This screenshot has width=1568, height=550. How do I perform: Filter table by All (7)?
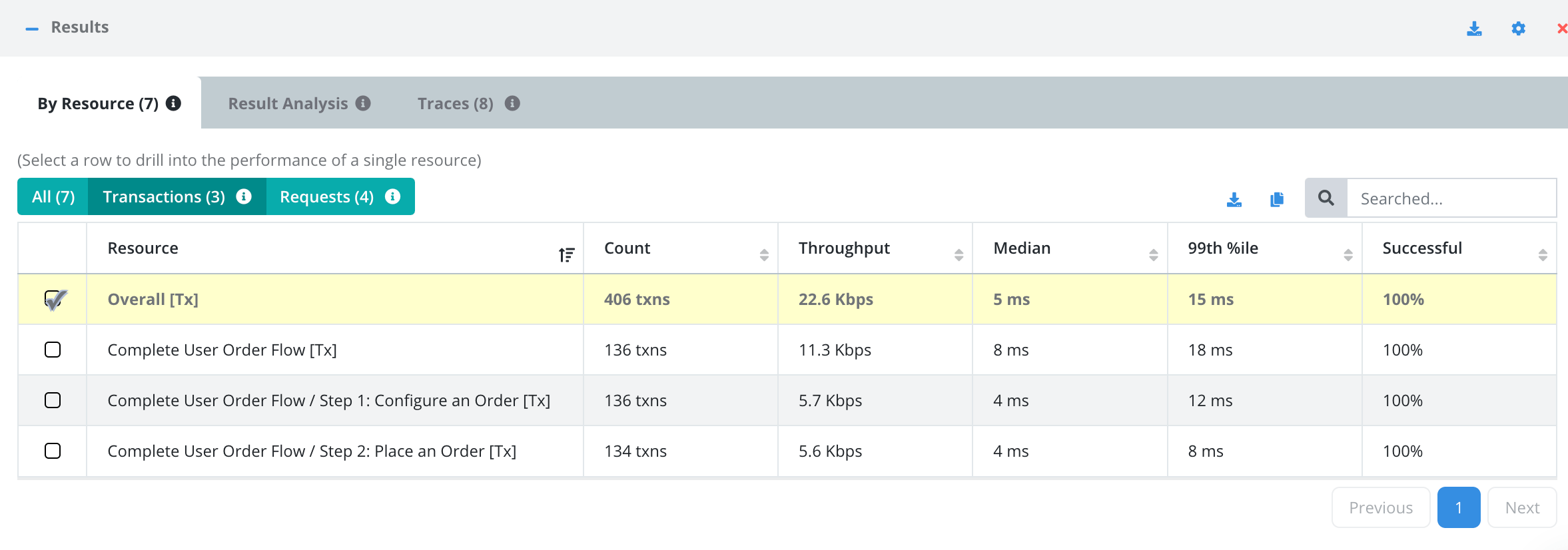[x=53, y=196]
